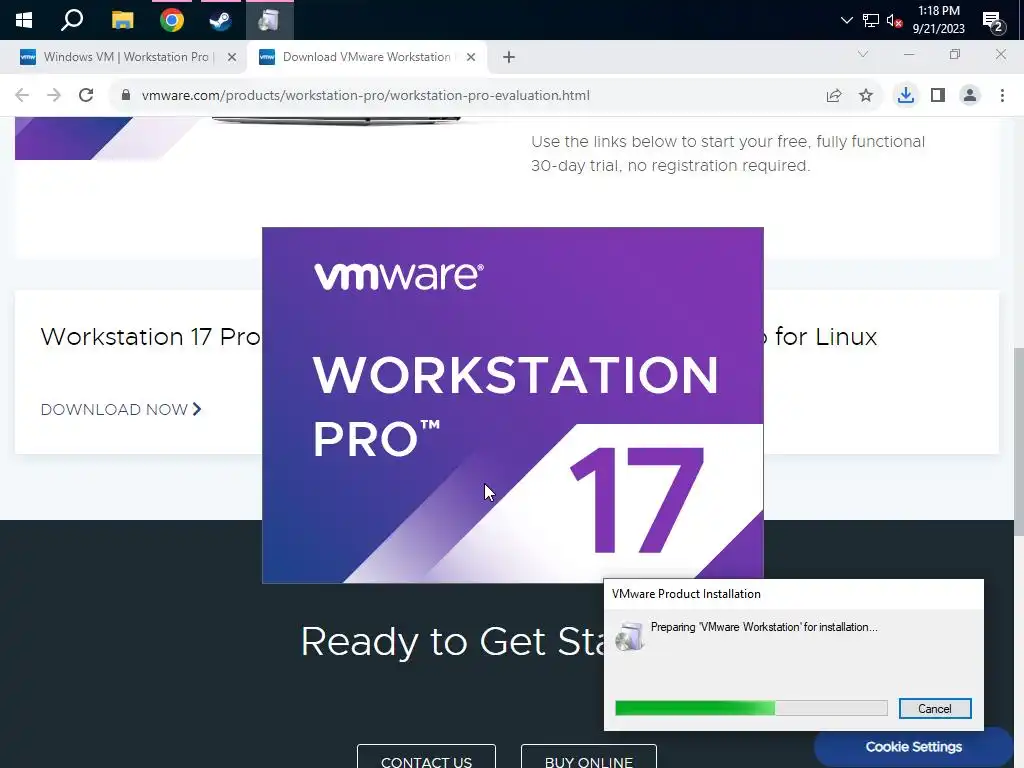This screenshot has width=1024, height=768.
Task: Open Google Chrome taskbar icon
Action: coord(172,20)
